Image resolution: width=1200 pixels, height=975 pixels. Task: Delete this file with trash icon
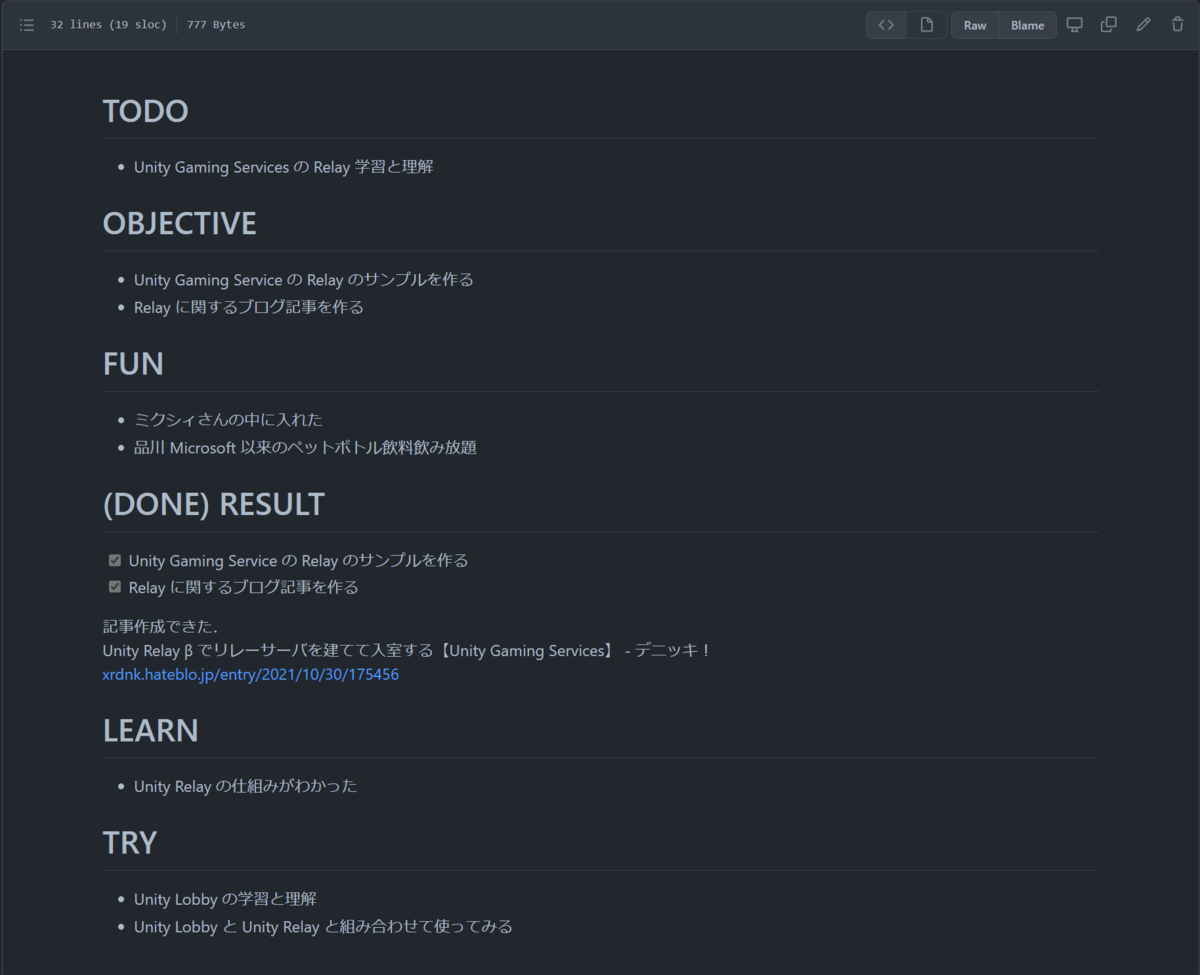click(x=1177, y=25)
